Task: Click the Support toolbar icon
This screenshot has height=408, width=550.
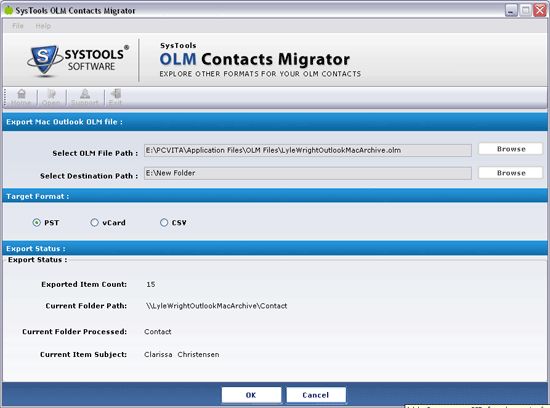Action: tap(85, 97)
